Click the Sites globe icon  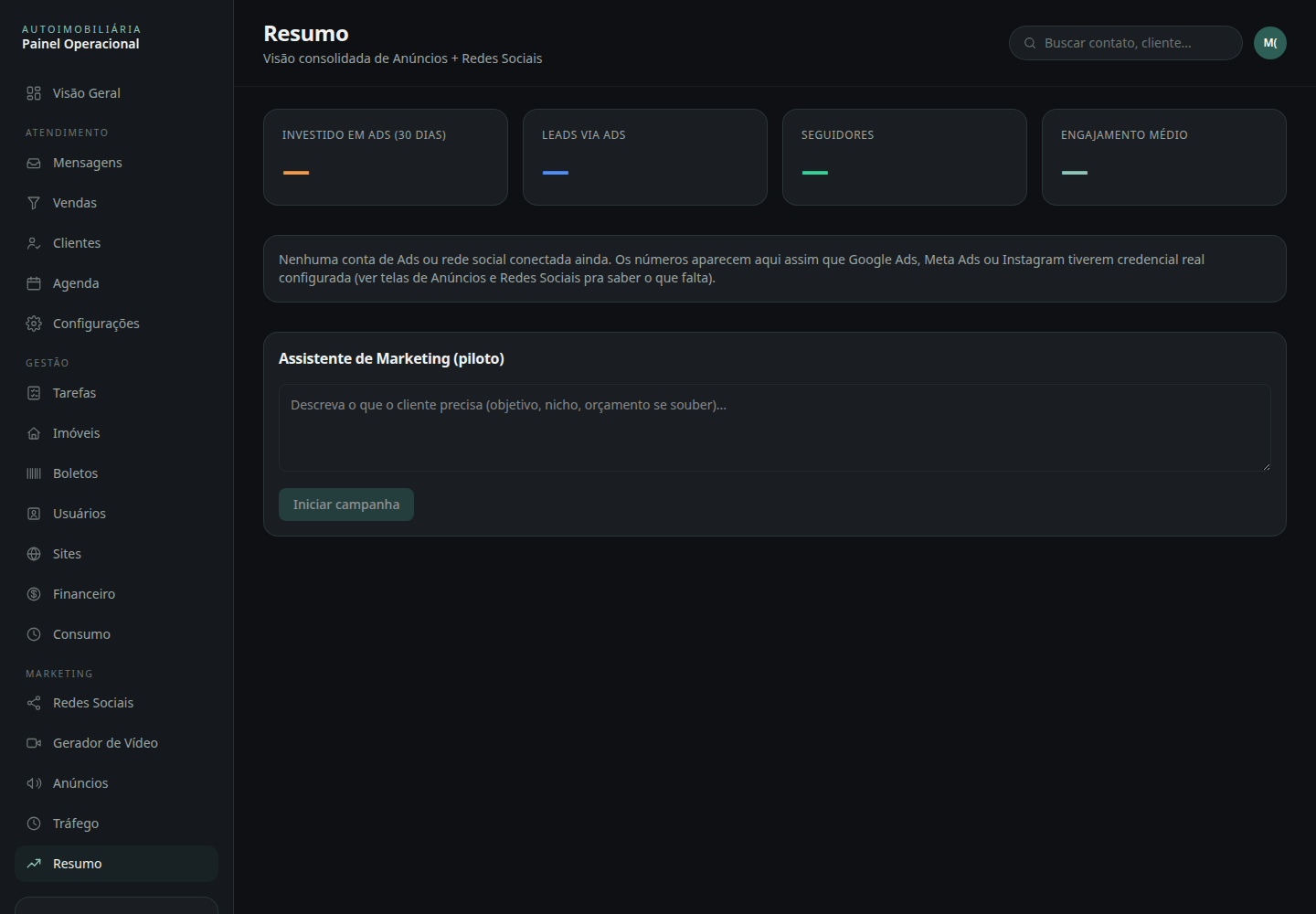click(34, 554)
